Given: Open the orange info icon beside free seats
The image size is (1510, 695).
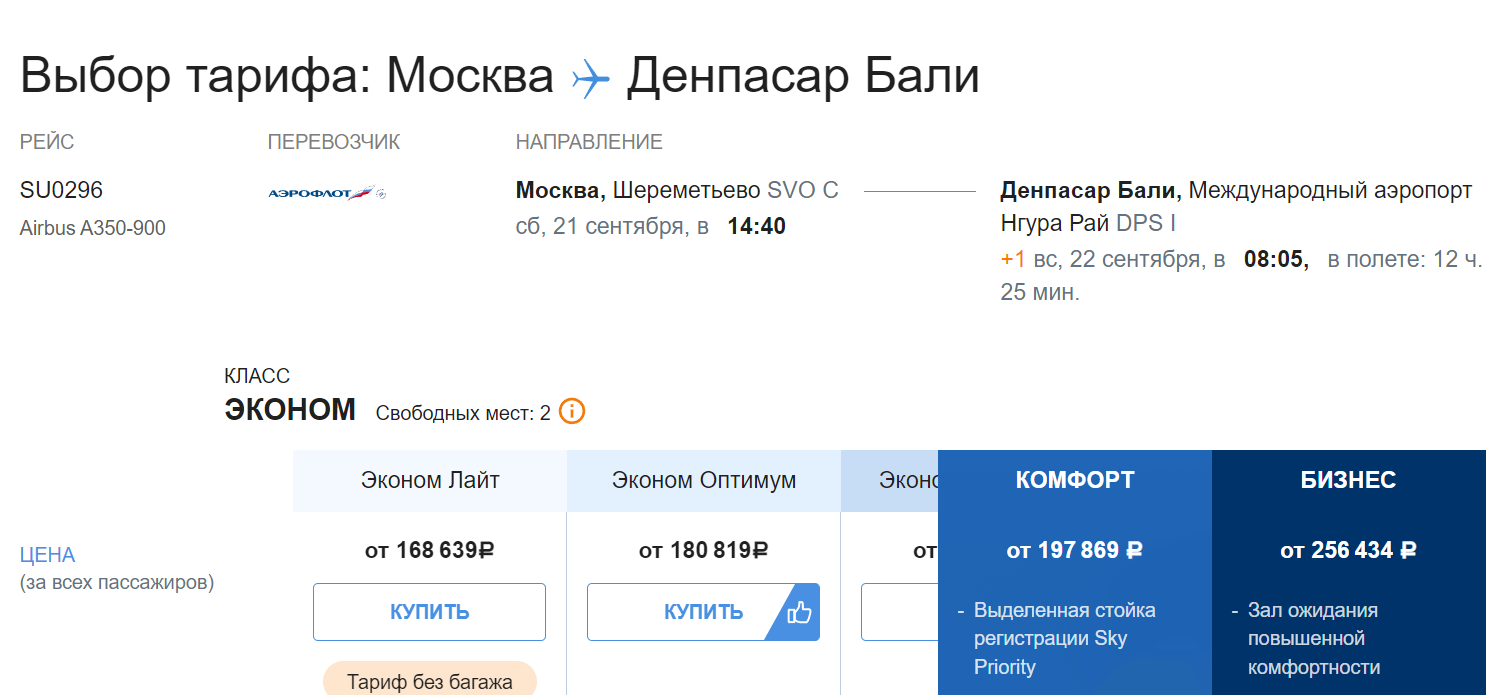Looking at the screenshot, I should click(x=572, y=411).
